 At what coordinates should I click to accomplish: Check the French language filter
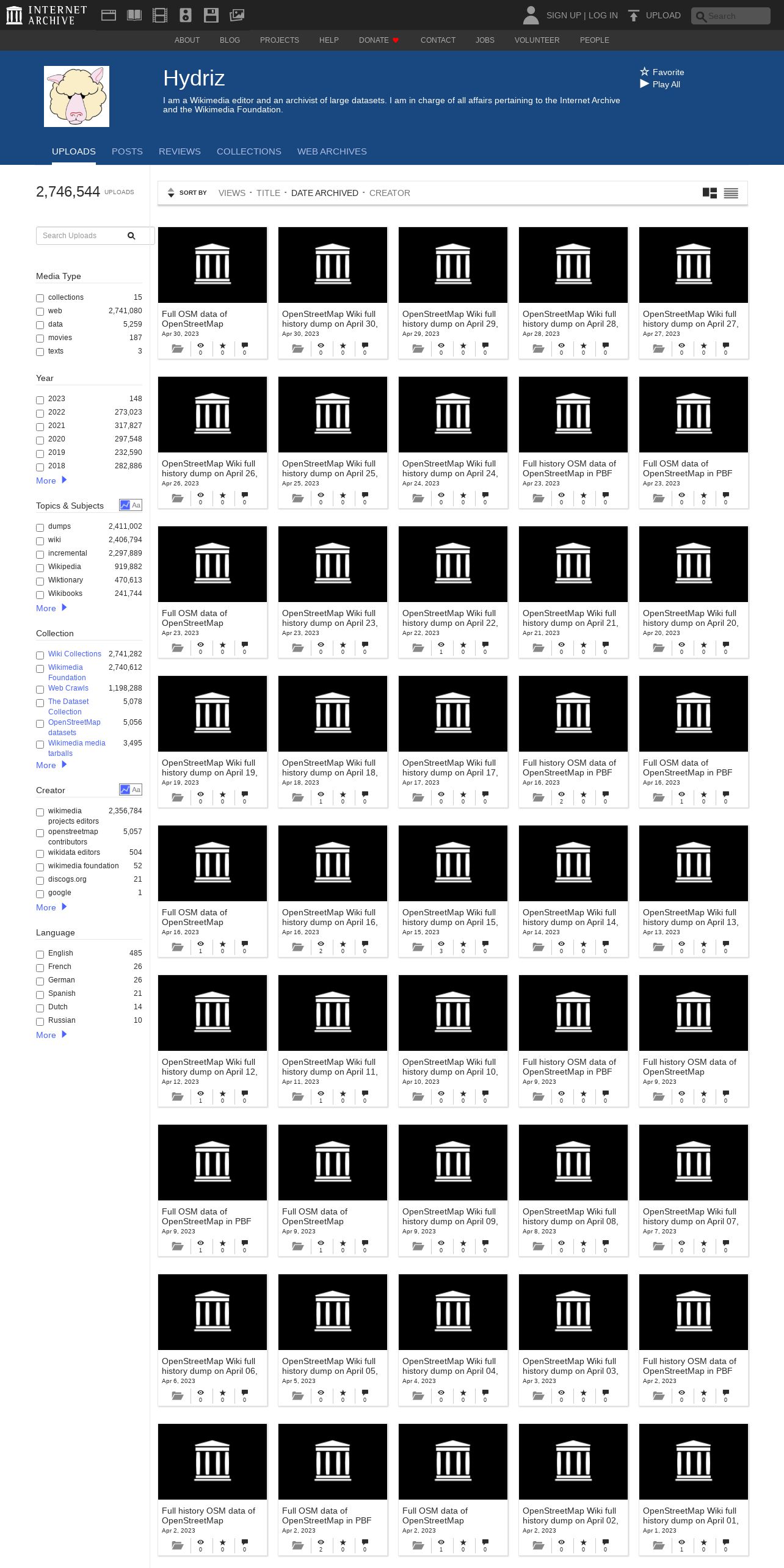pyautogui.click(x=40, y=968)
